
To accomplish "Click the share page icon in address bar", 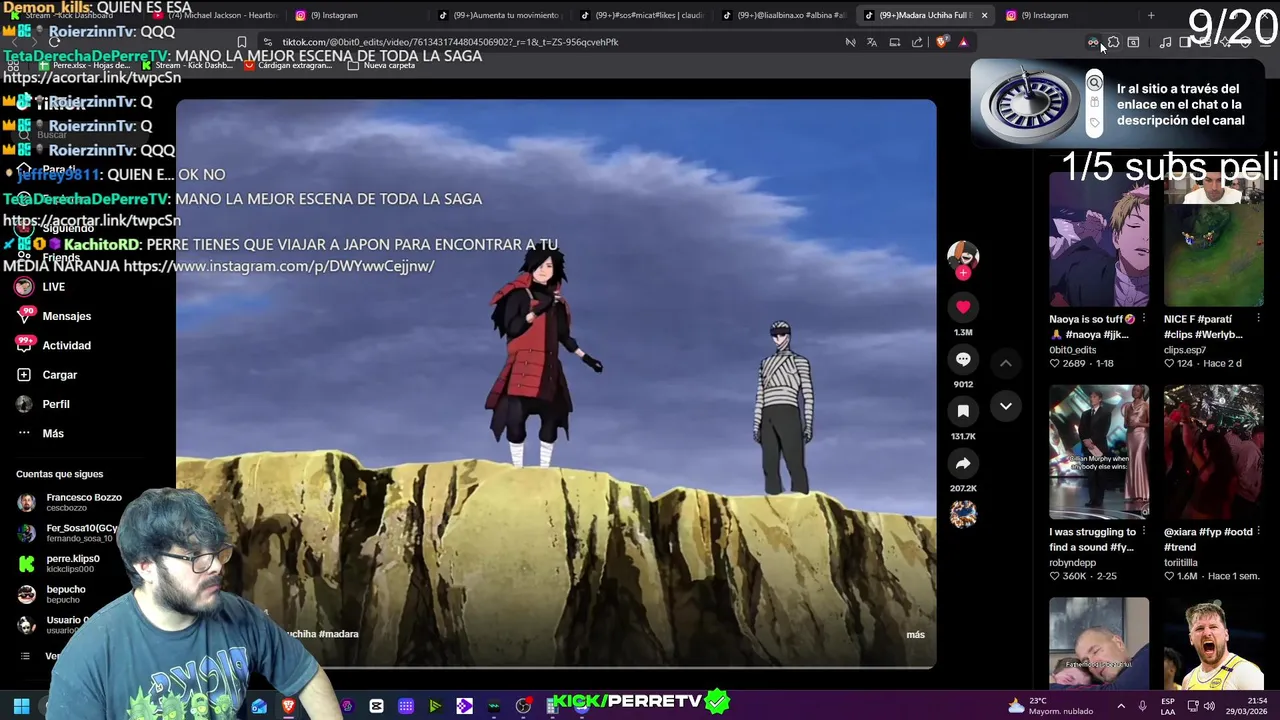I will pyautogui.click(x=917, y=42).
